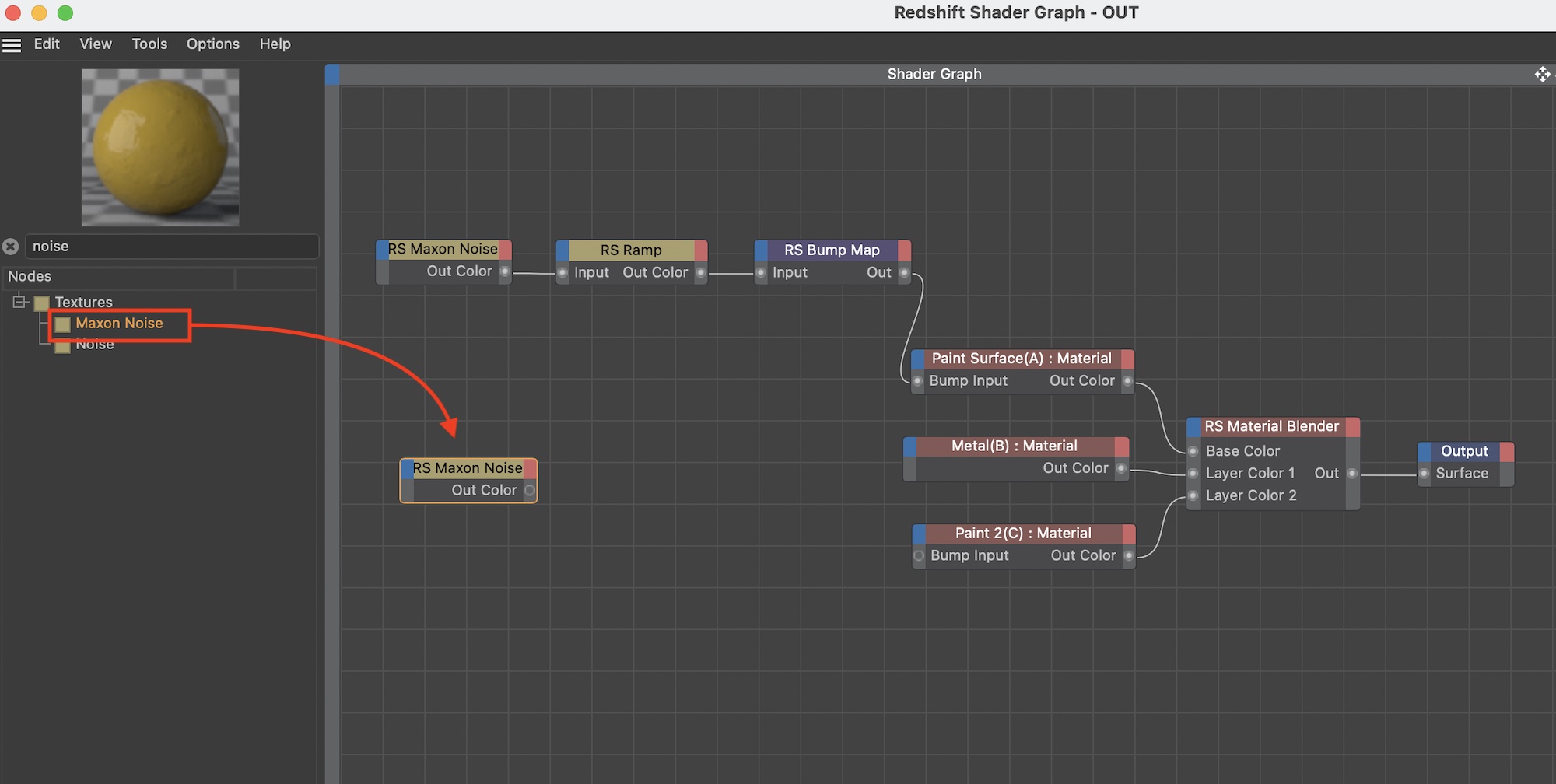Image resolution: width=1556 pixels, height=784 pixels.
Task: Click red corner of RS Material Blender
Action: 1353,427
